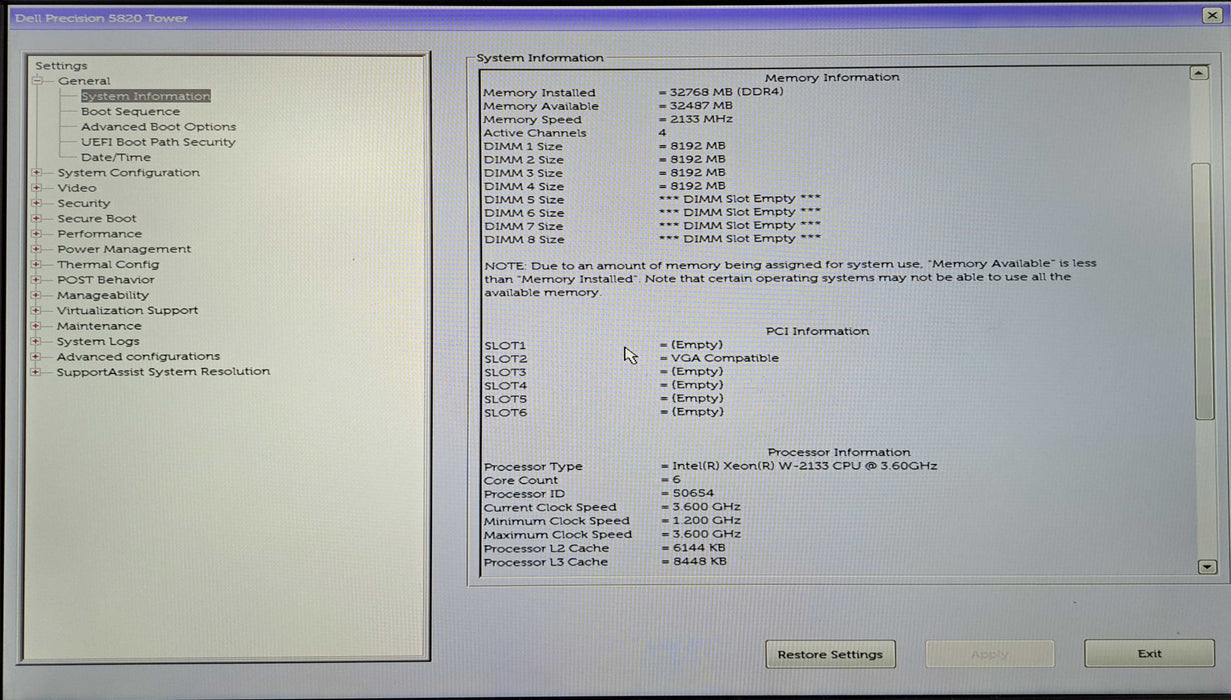The width and height of the screenshot is (1231, 700).
Task: Select the General tree label
Action: click(84, 81)
